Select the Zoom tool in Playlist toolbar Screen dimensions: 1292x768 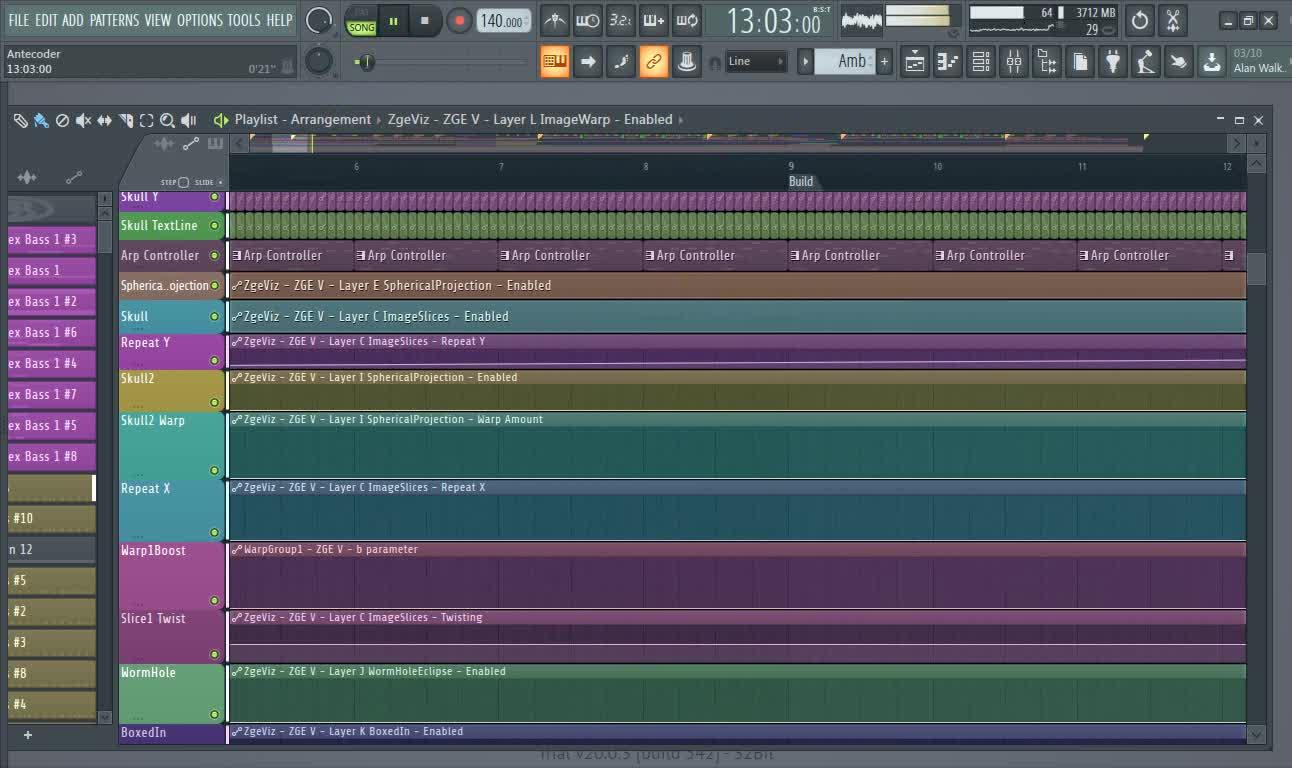pos(167,120)
